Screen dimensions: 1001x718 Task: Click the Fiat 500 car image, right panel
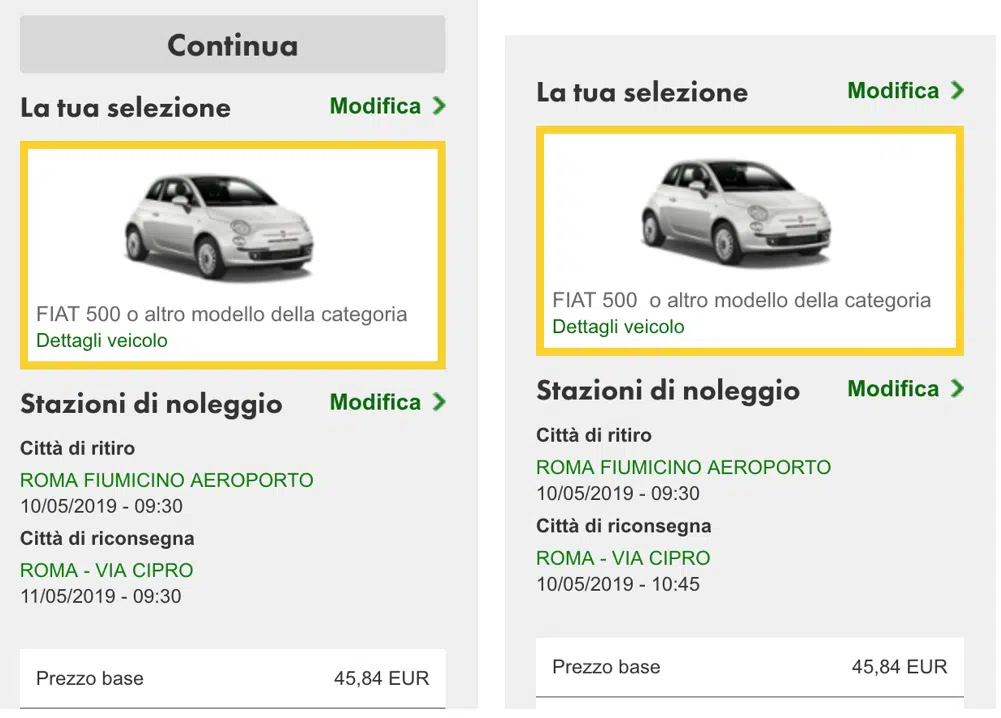coord(736,212)
